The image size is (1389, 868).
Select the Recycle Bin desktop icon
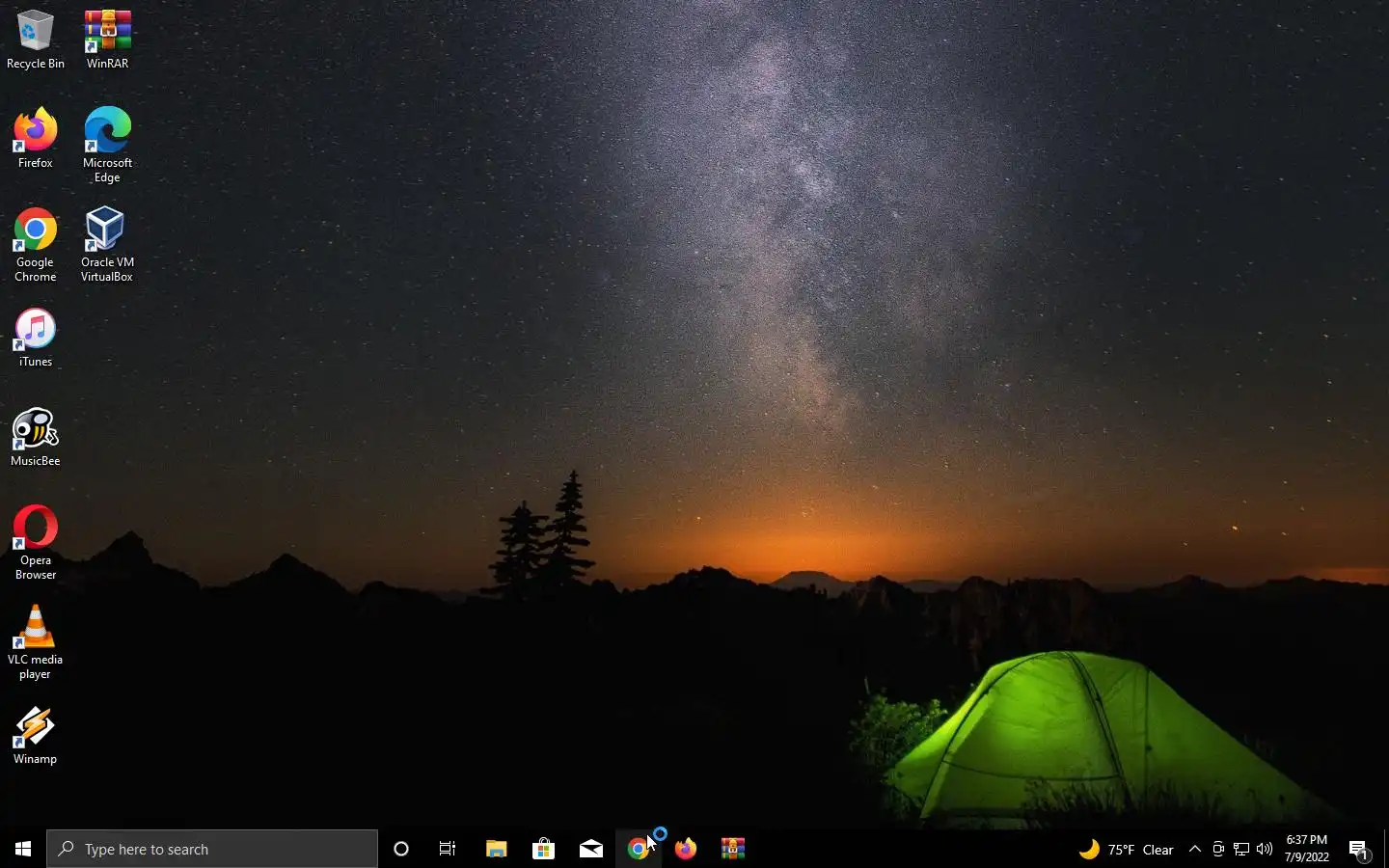36,41
